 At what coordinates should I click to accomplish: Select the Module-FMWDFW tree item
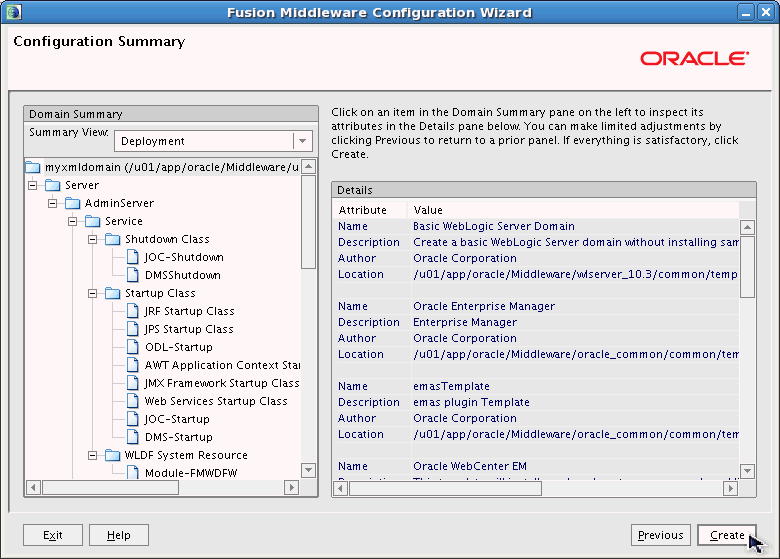click(191, 472)
